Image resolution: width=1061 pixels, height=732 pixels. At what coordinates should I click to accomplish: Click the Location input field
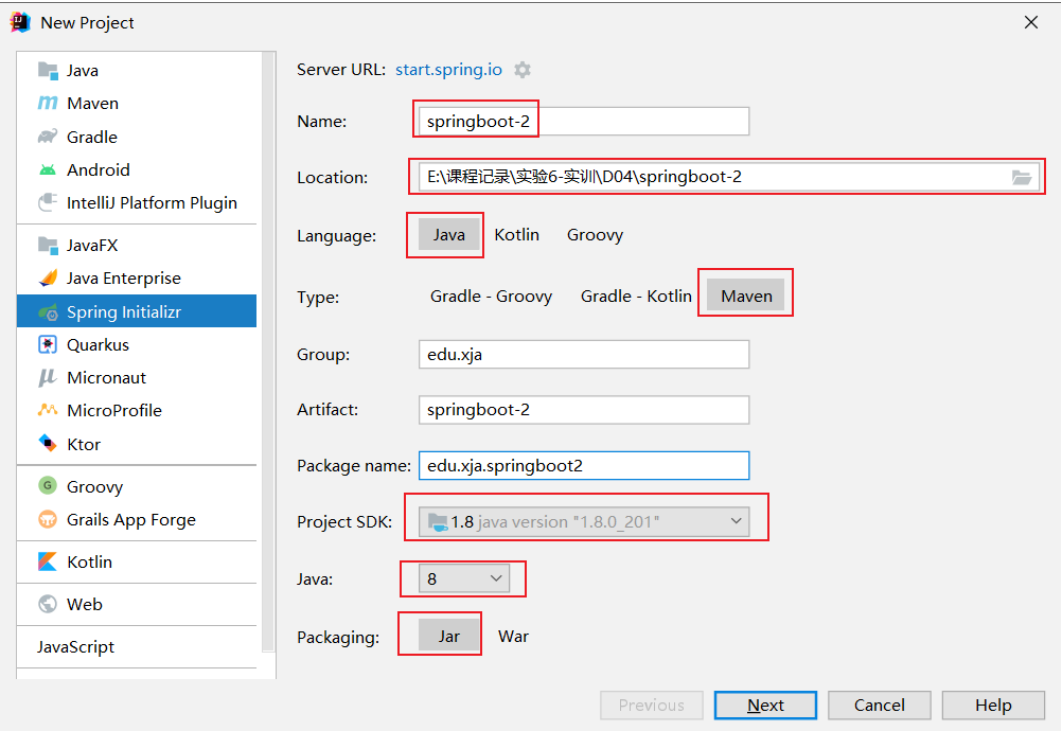pos(729,177)
